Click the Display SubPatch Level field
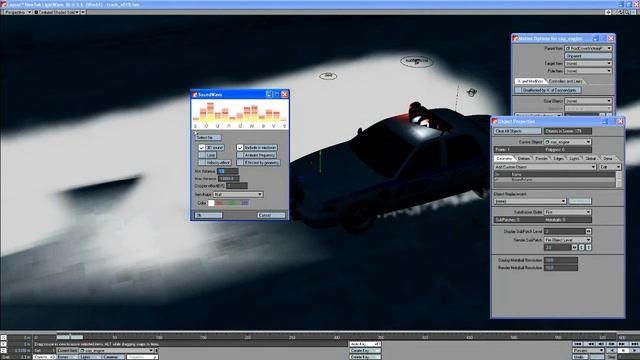 pyautogui.click(x=564, y=231)
